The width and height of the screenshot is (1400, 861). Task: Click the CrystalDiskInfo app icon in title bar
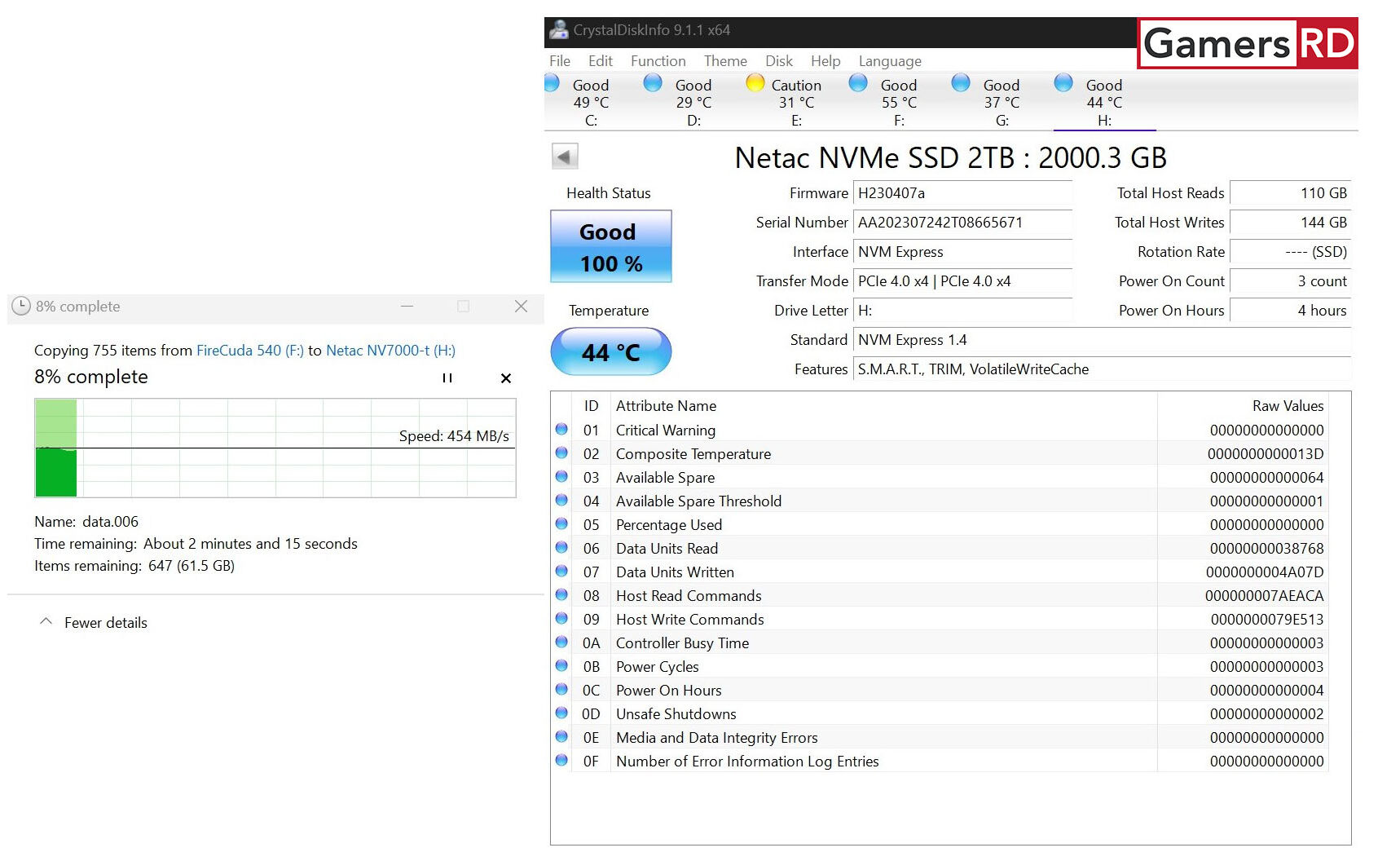(559, 30)
